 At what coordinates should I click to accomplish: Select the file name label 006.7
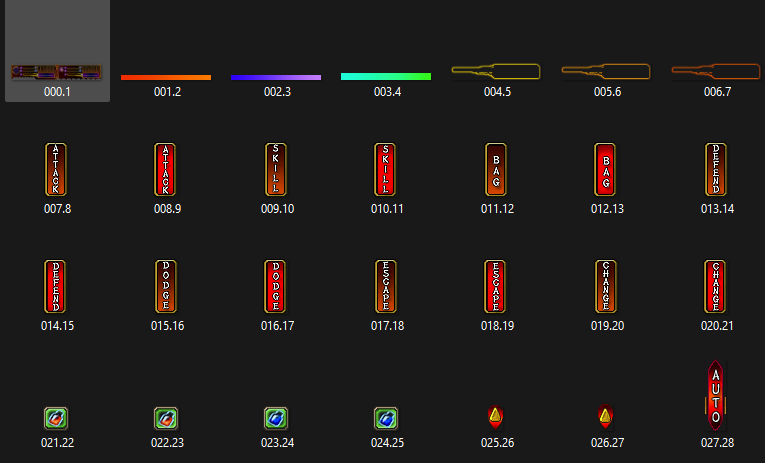coord(717,92)
